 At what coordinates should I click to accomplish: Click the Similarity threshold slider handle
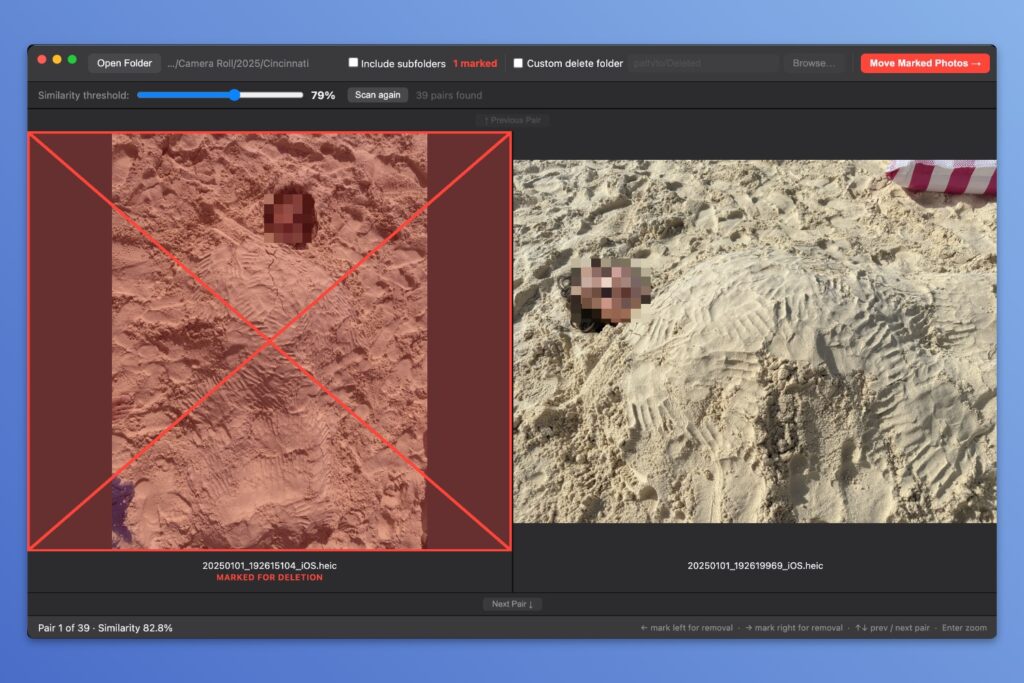[x=234, y=95]
